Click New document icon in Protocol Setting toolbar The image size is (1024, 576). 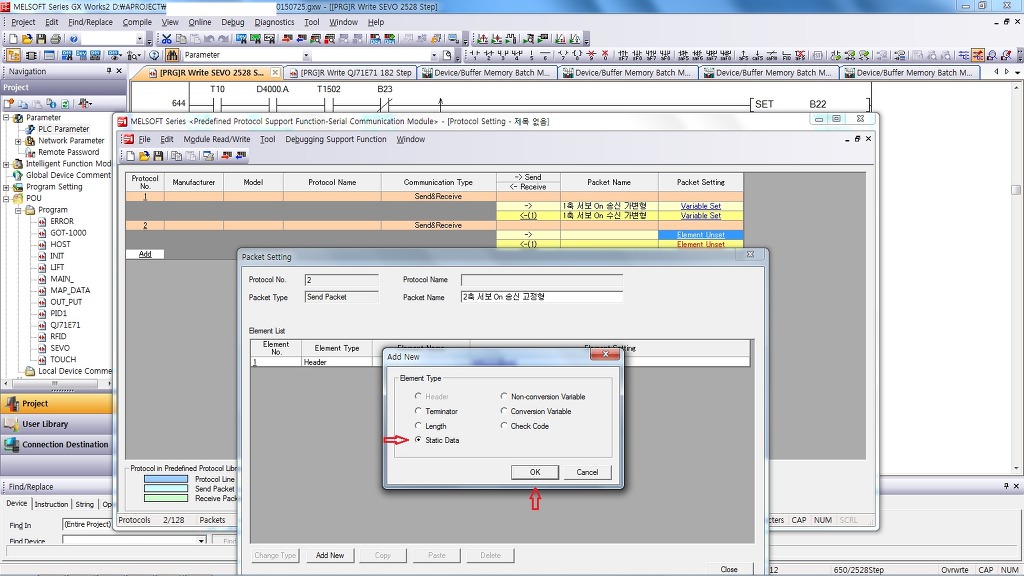click(x=130, y=156)
